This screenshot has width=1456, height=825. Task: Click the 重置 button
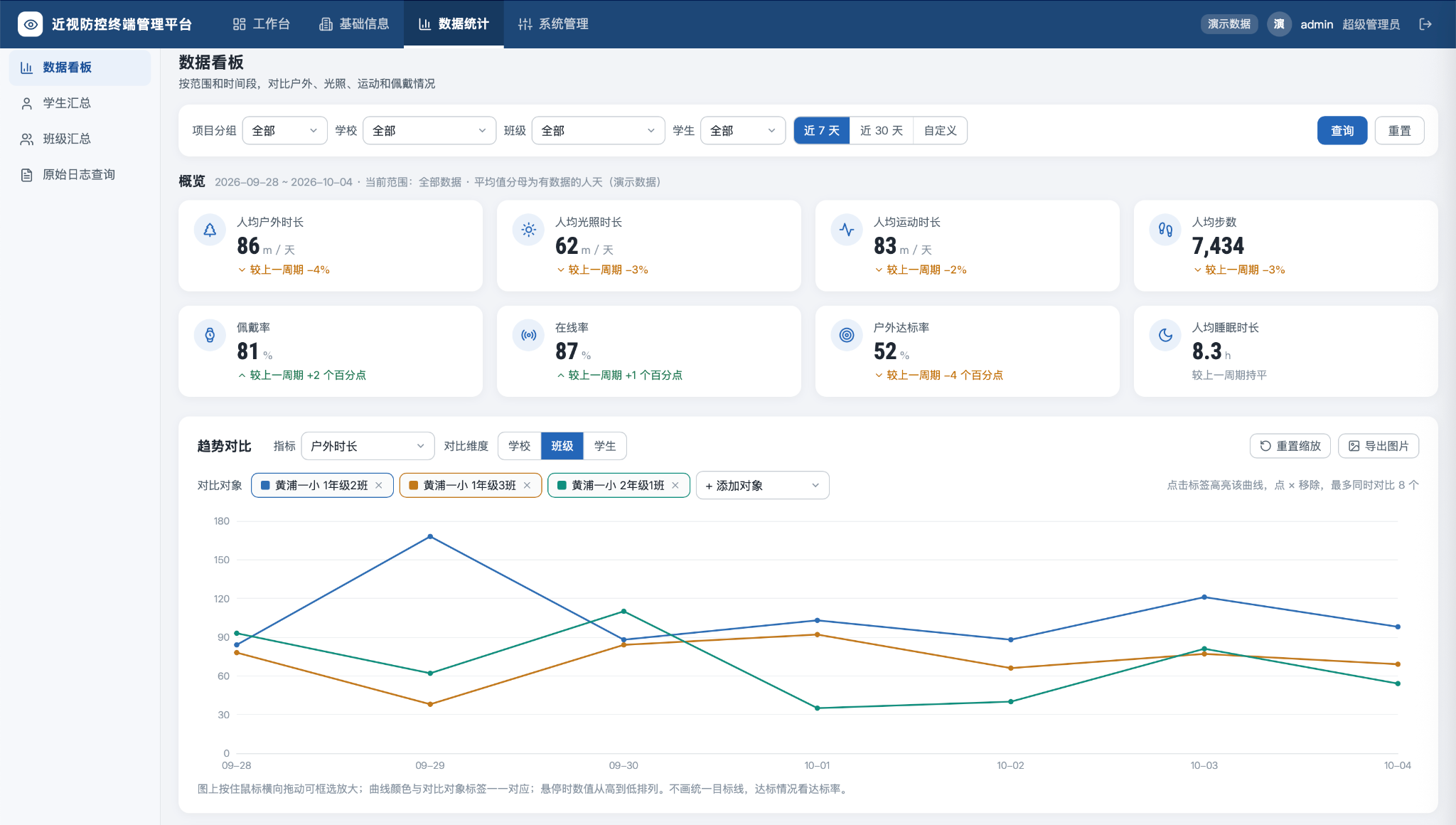(1399, 131)
